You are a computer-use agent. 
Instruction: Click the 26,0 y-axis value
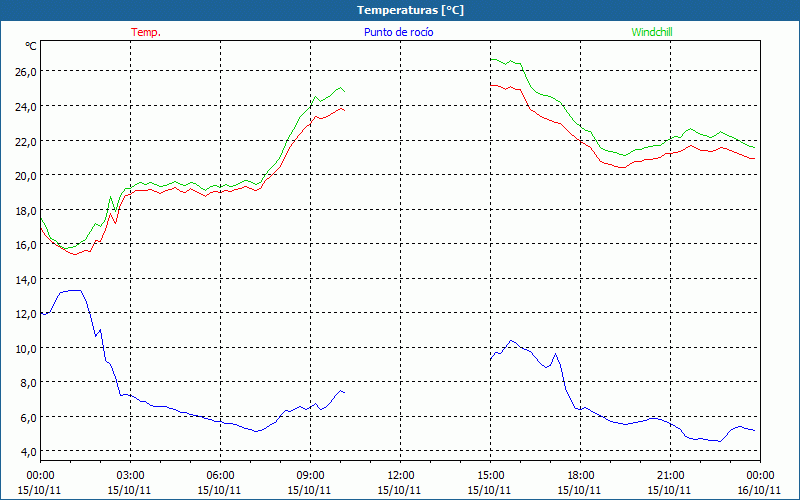pyautogui.click(x=26, y=71)
